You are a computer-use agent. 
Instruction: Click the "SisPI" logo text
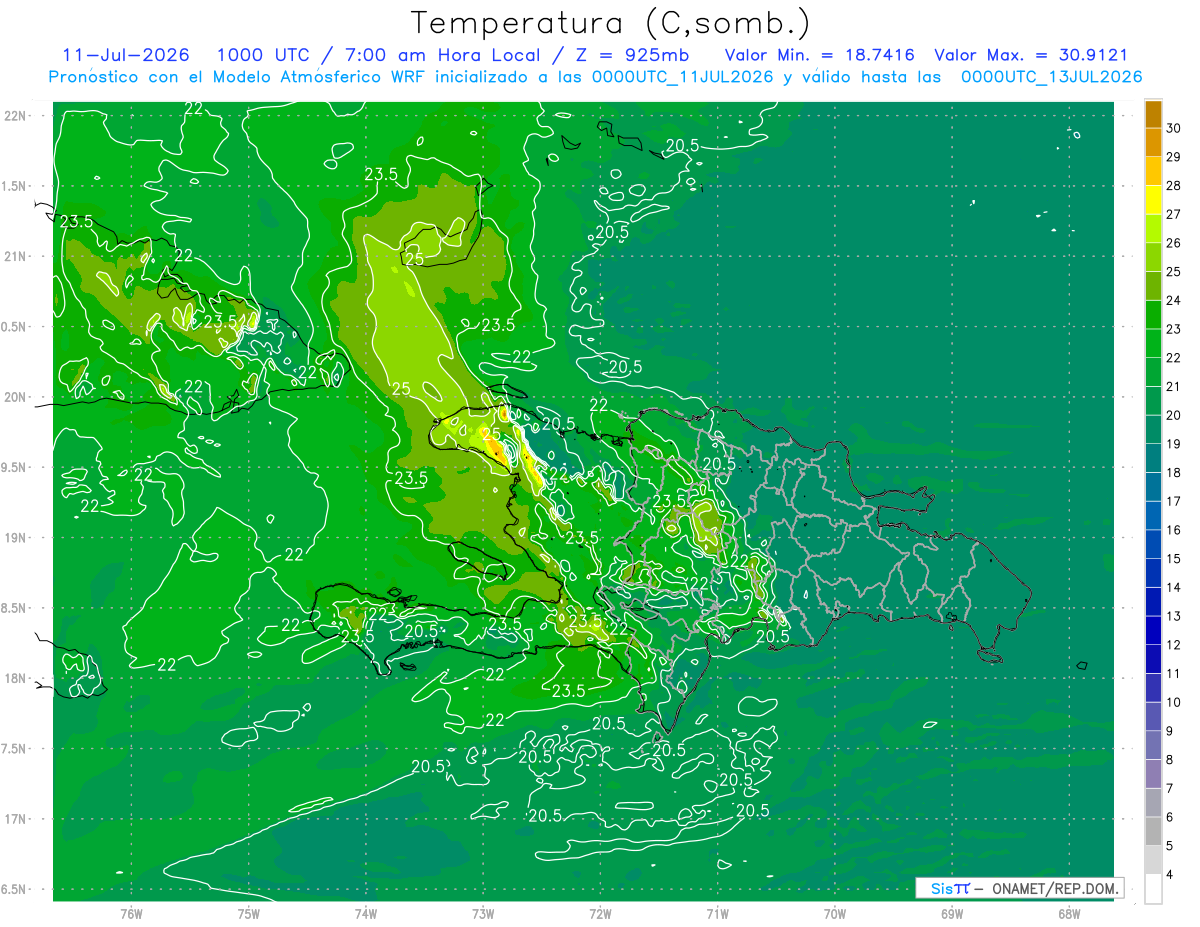pos(950,888)
